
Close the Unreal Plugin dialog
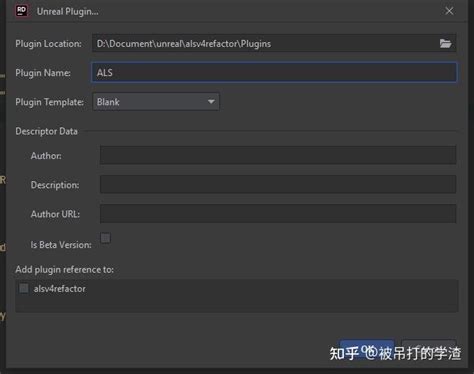point(449,11)
